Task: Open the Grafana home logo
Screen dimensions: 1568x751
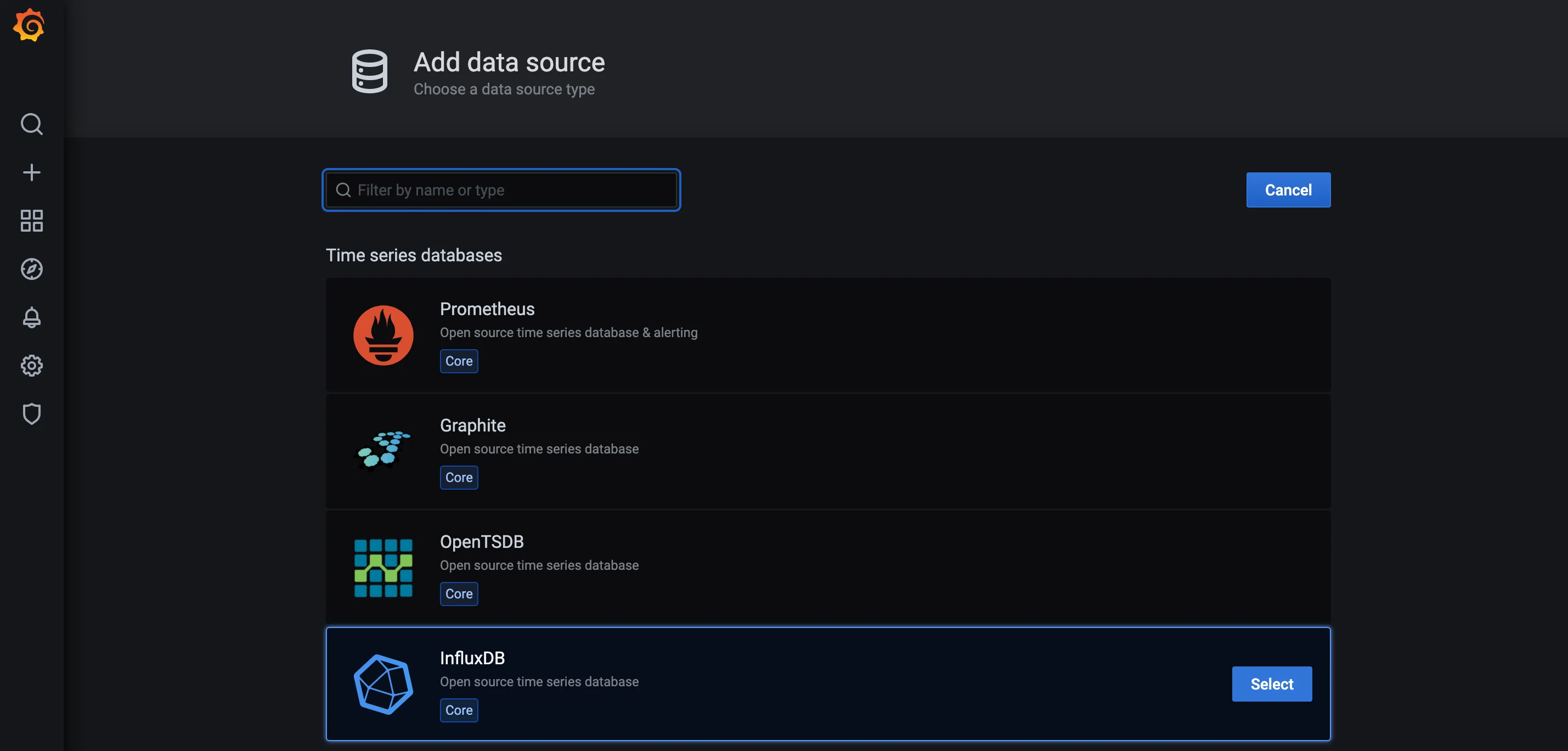Action: point(29,25)
